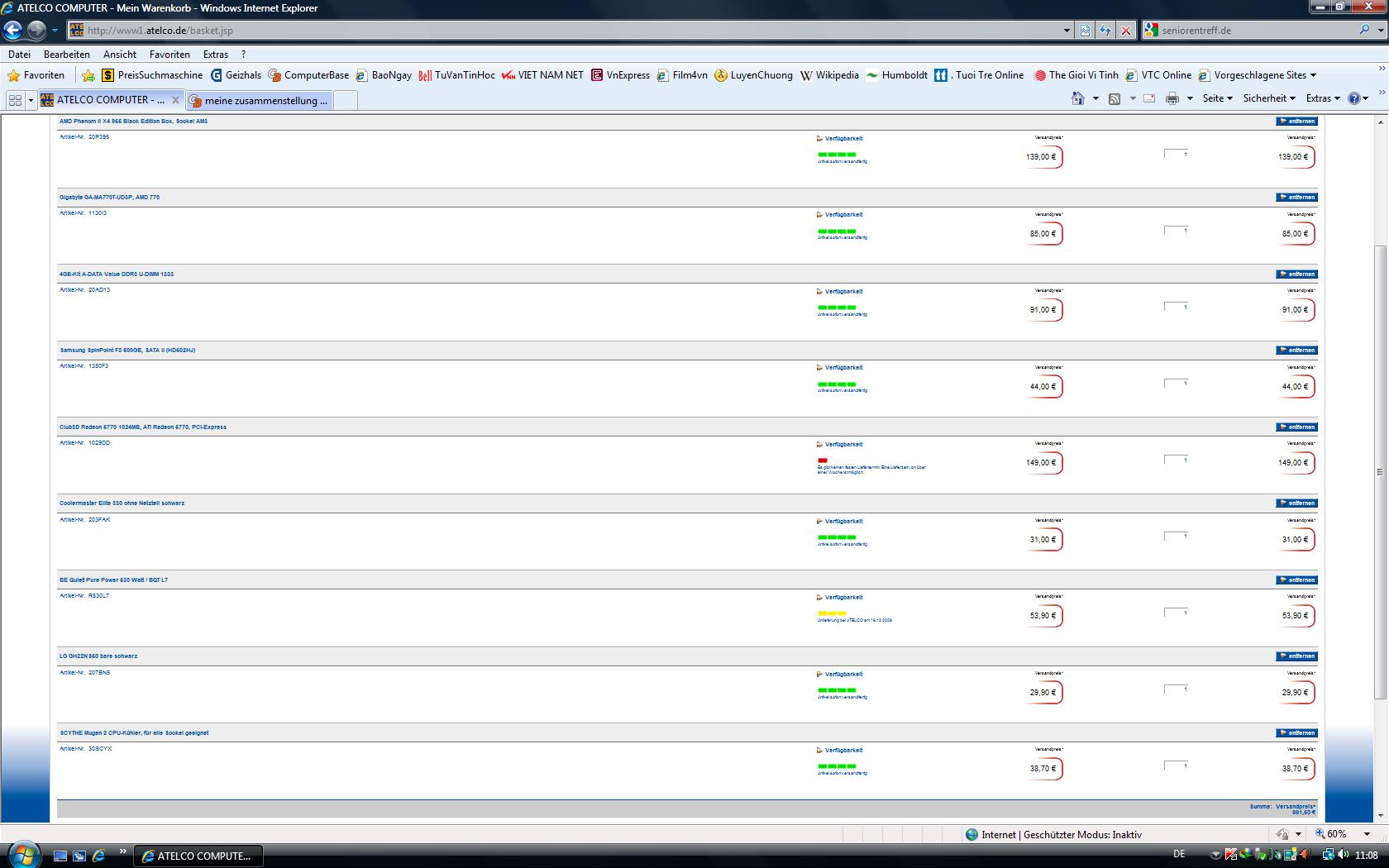Open the Geizhals favorites bookmark
The height and width of the screenshot is (868, 1389).
(236, 75)
